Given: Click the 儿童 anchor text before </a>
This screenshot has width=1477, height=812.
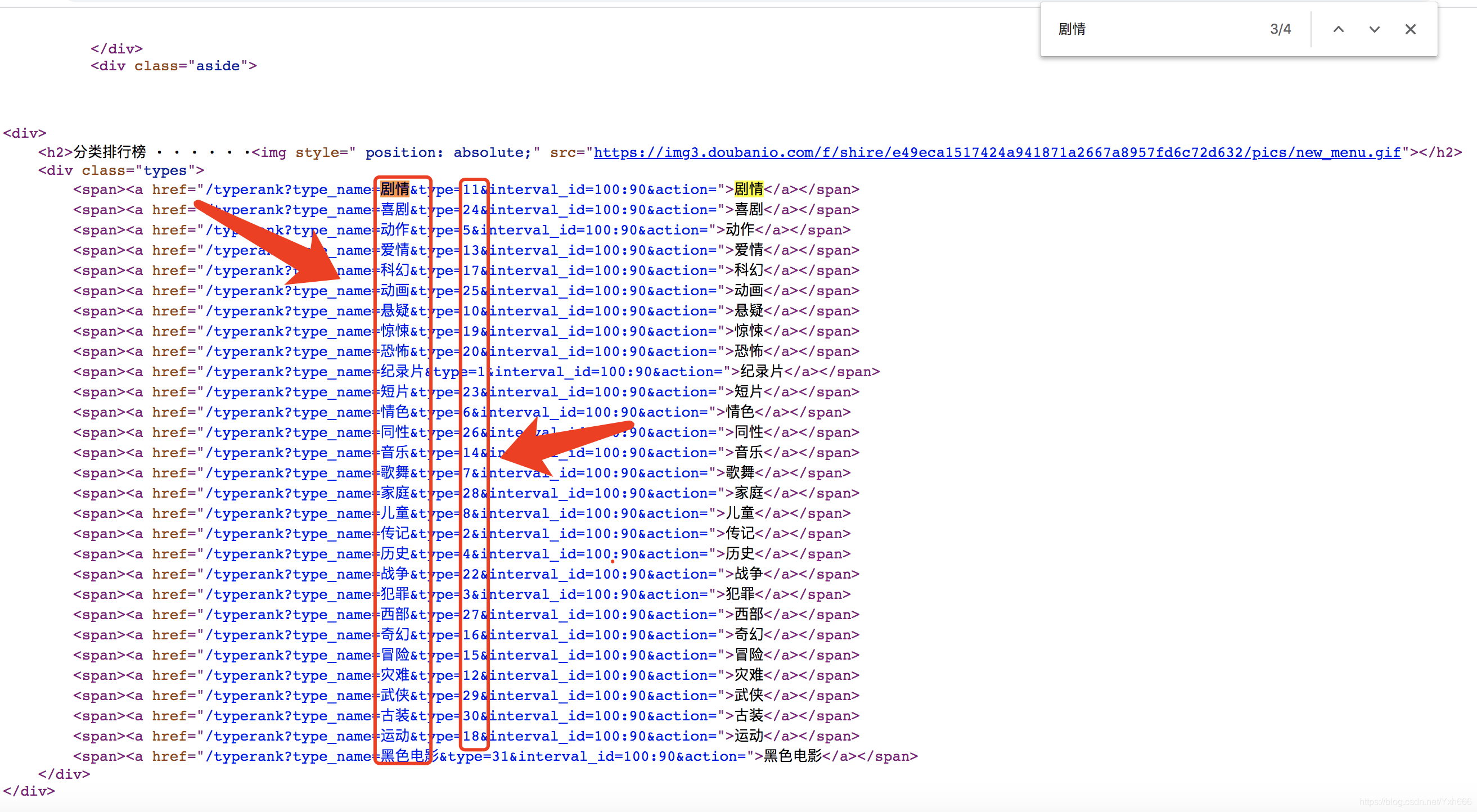Looking at the screenshot, I should [x=740, y=513].
